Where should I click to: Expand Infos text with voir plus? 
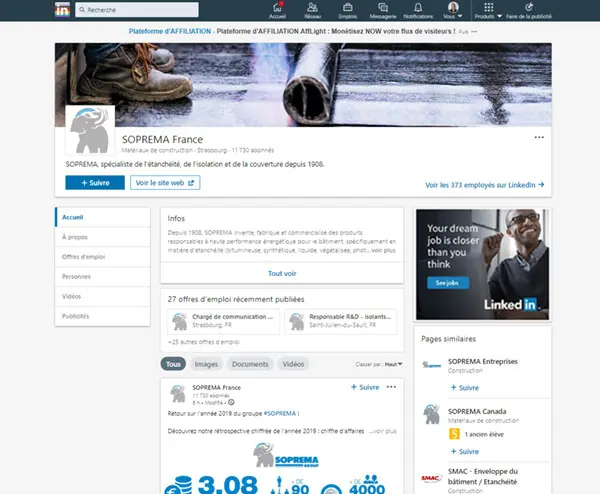click(x=383, y=251)
